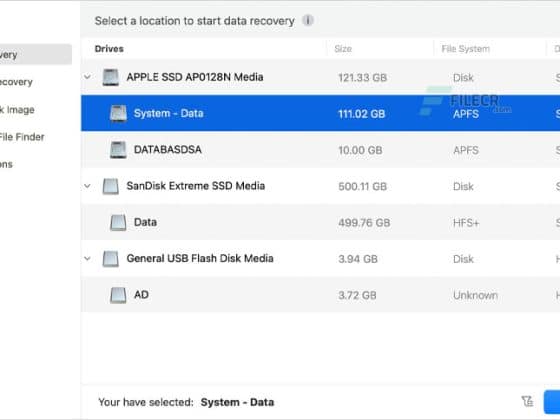
Task: Collapse the General USB Flash Disk Media drive
Action: coord(87,258)
